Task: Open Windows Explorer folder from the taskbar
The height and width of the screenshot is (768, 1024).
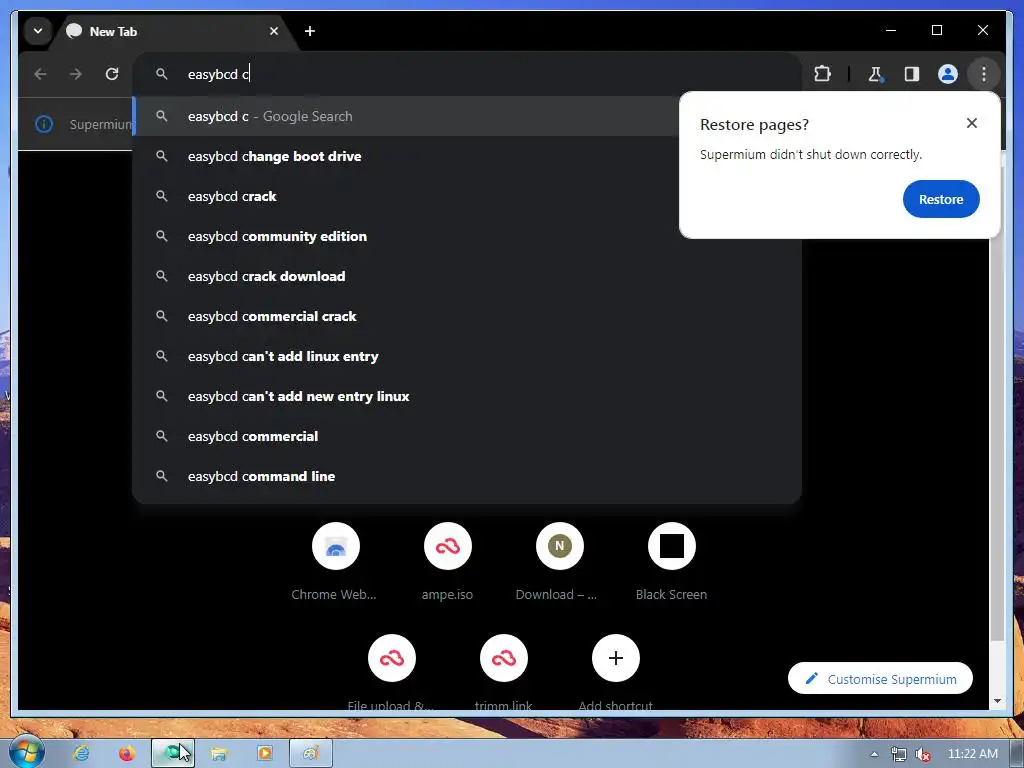Action: (218, 753)
